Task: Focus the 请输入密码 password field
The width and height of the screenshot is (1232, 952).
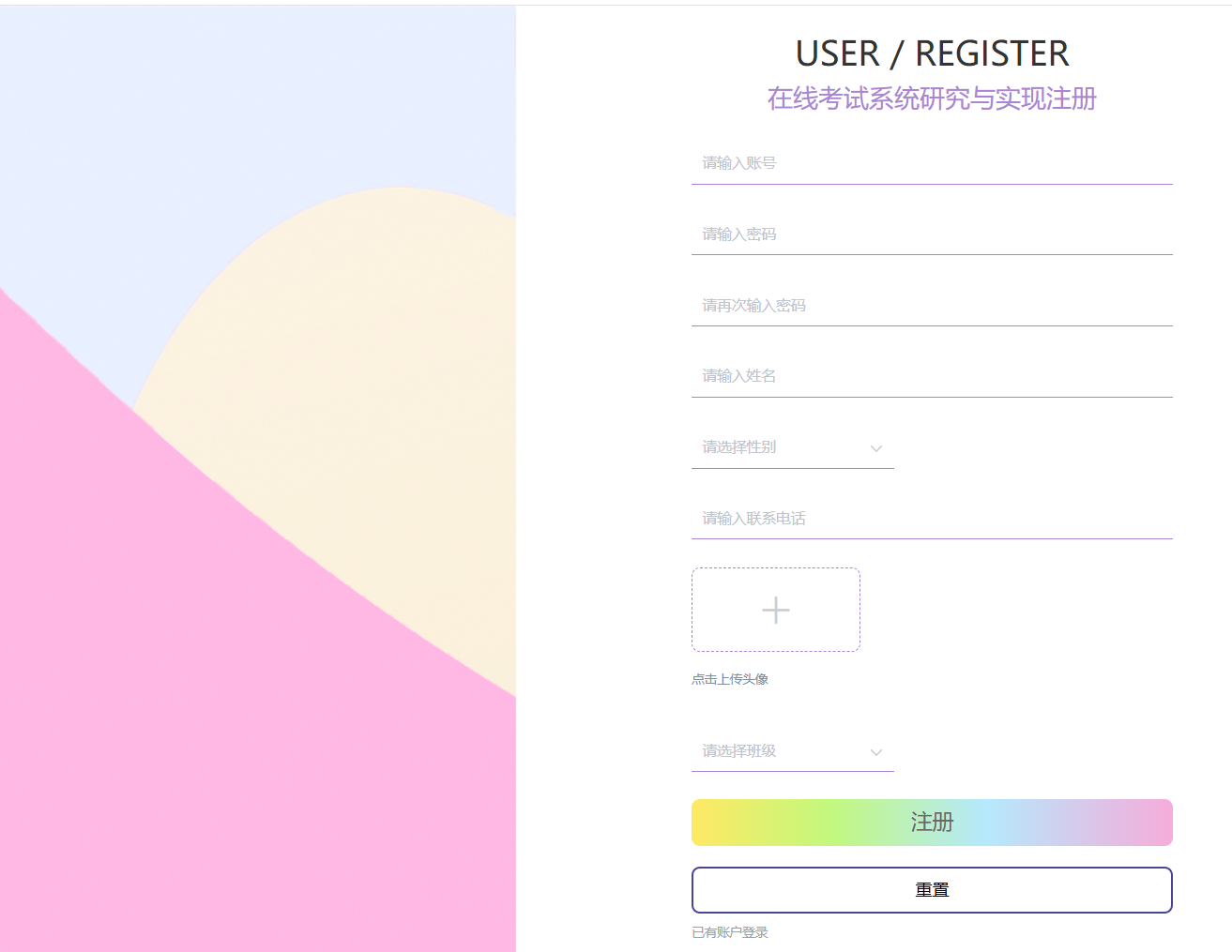Action: coord(932,234)
